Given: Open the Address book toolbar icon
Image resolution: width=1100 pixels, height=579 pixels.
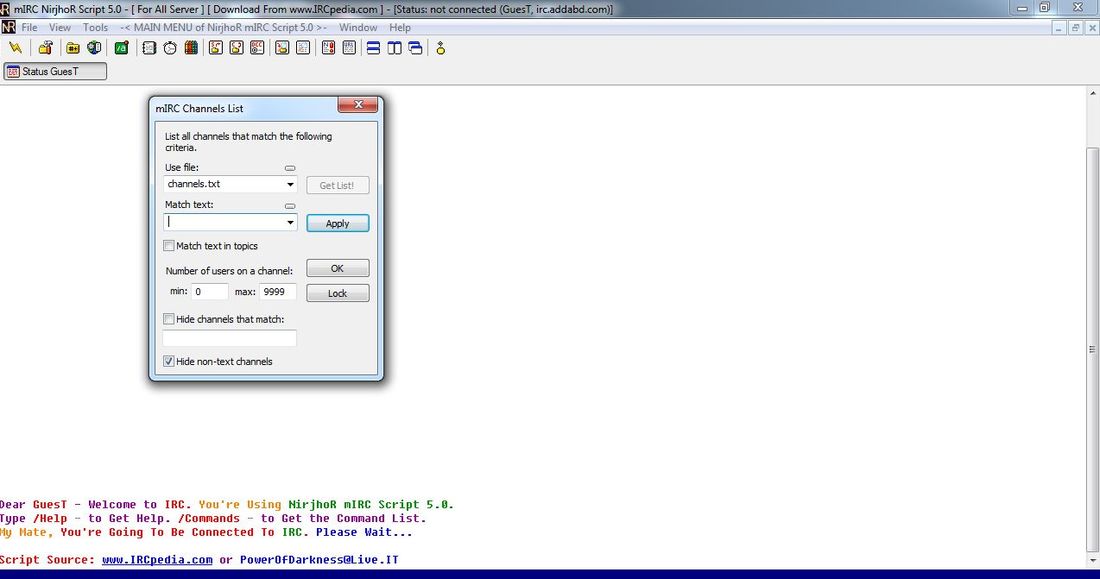Looking at the screenshot, I should [149, 48].
